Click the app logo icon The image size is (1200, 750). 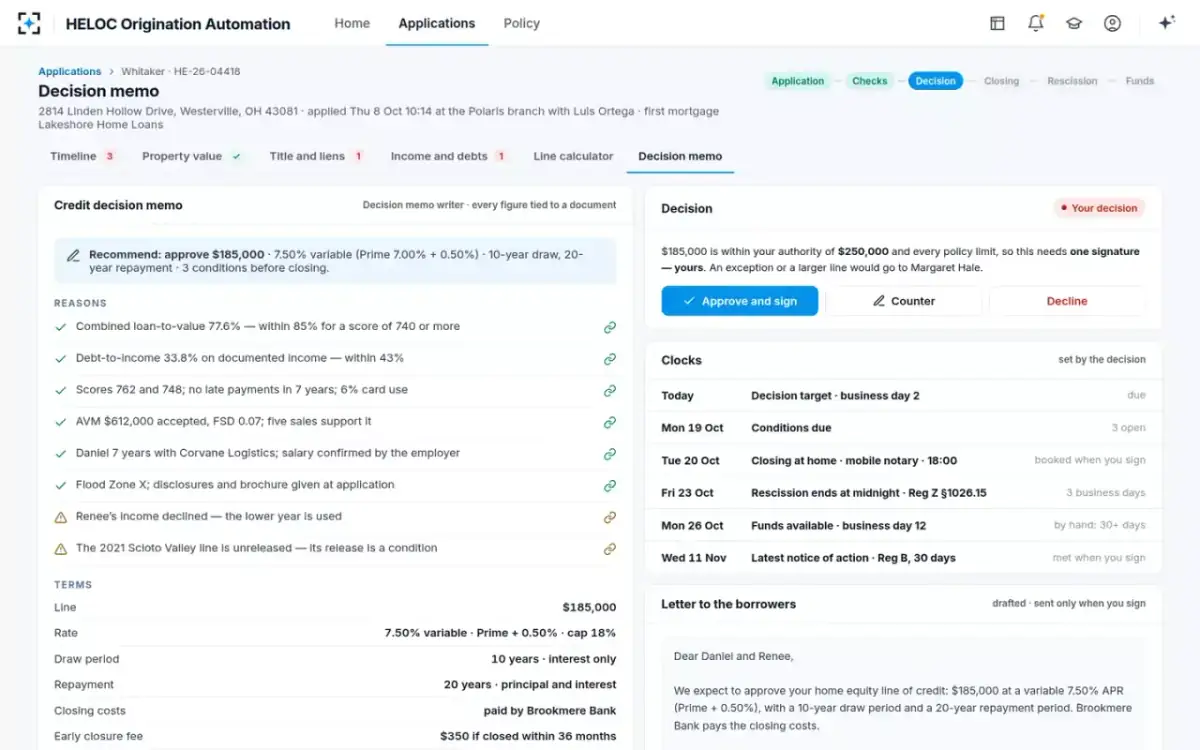pyautogui.click(x=29, y=23)
